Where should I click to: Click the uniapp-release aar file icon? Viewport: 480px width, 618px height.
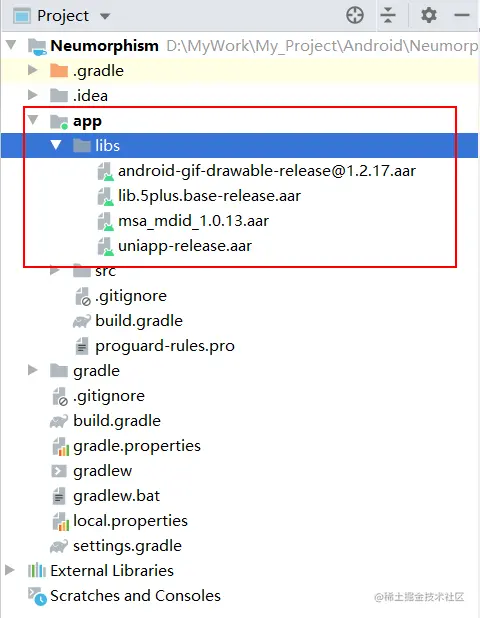tap(105, 246)
